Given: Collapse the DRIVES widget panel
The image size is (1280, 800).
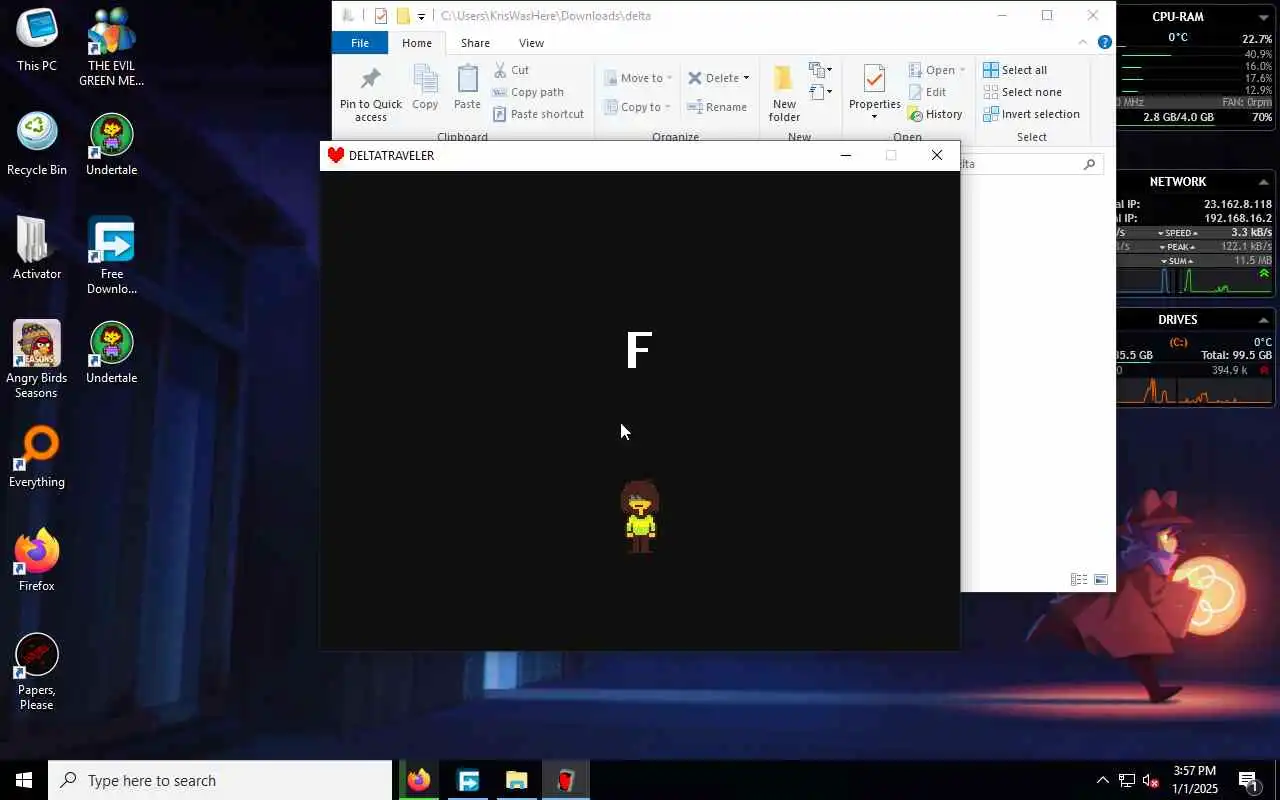Looking at the screenshot, I should [x=1263, y=320].
